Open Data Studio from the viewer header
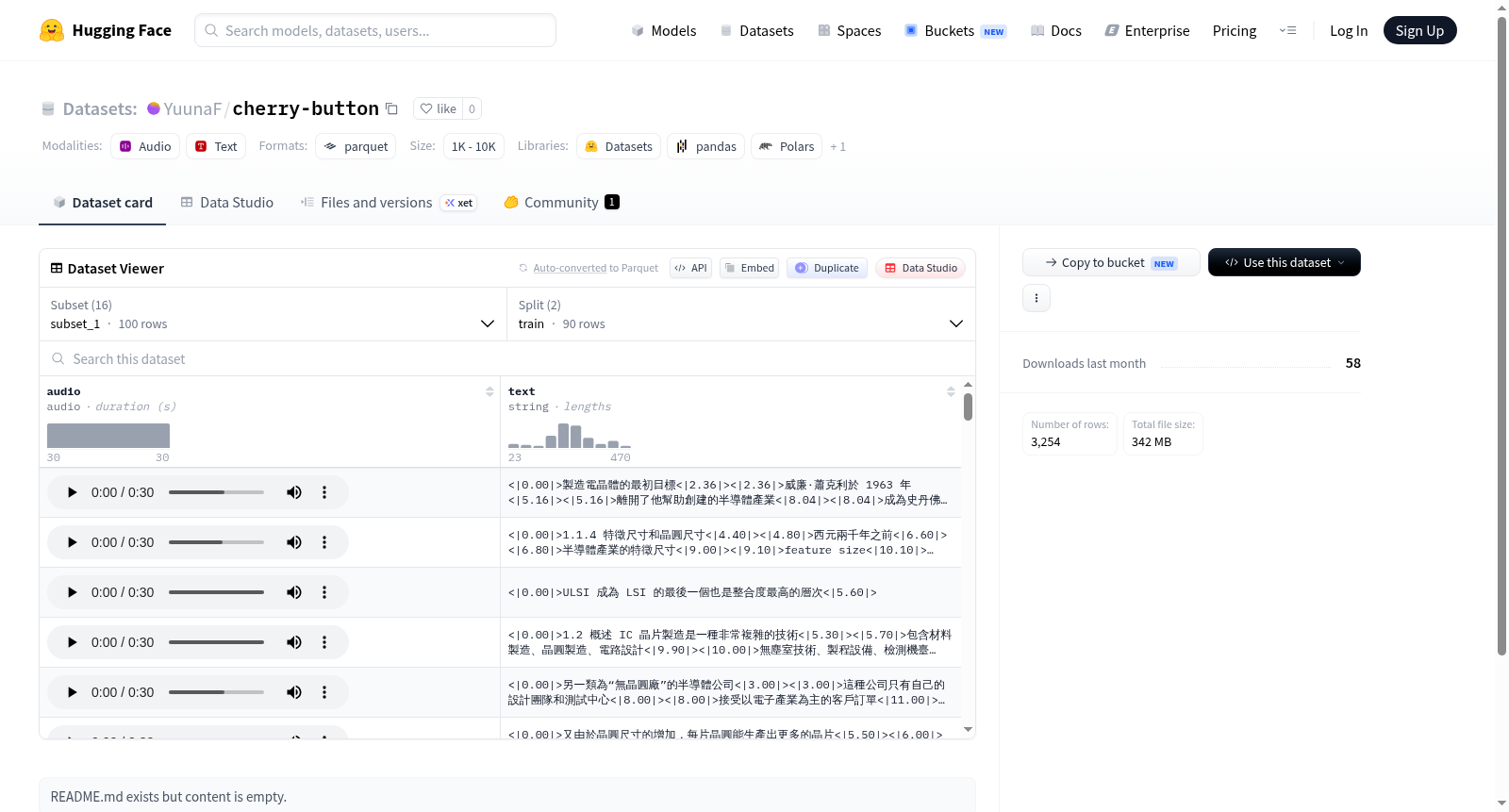 click(920, 268)
